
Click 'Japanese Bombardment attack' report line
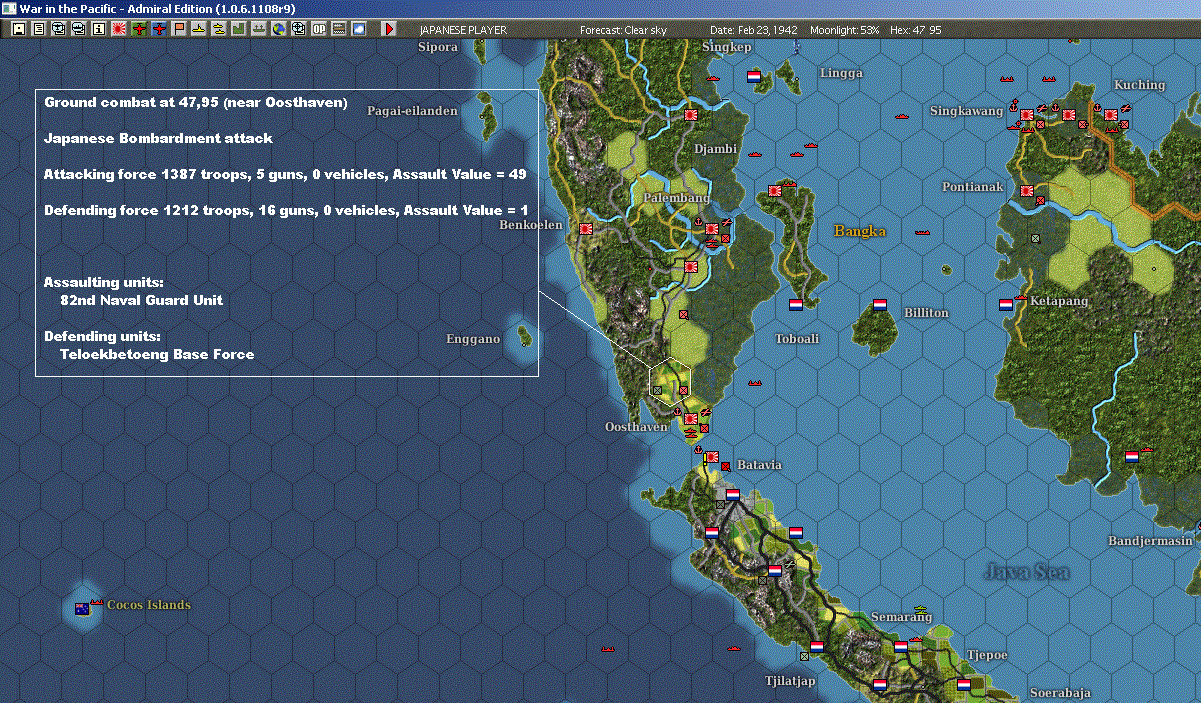(158, 138)
